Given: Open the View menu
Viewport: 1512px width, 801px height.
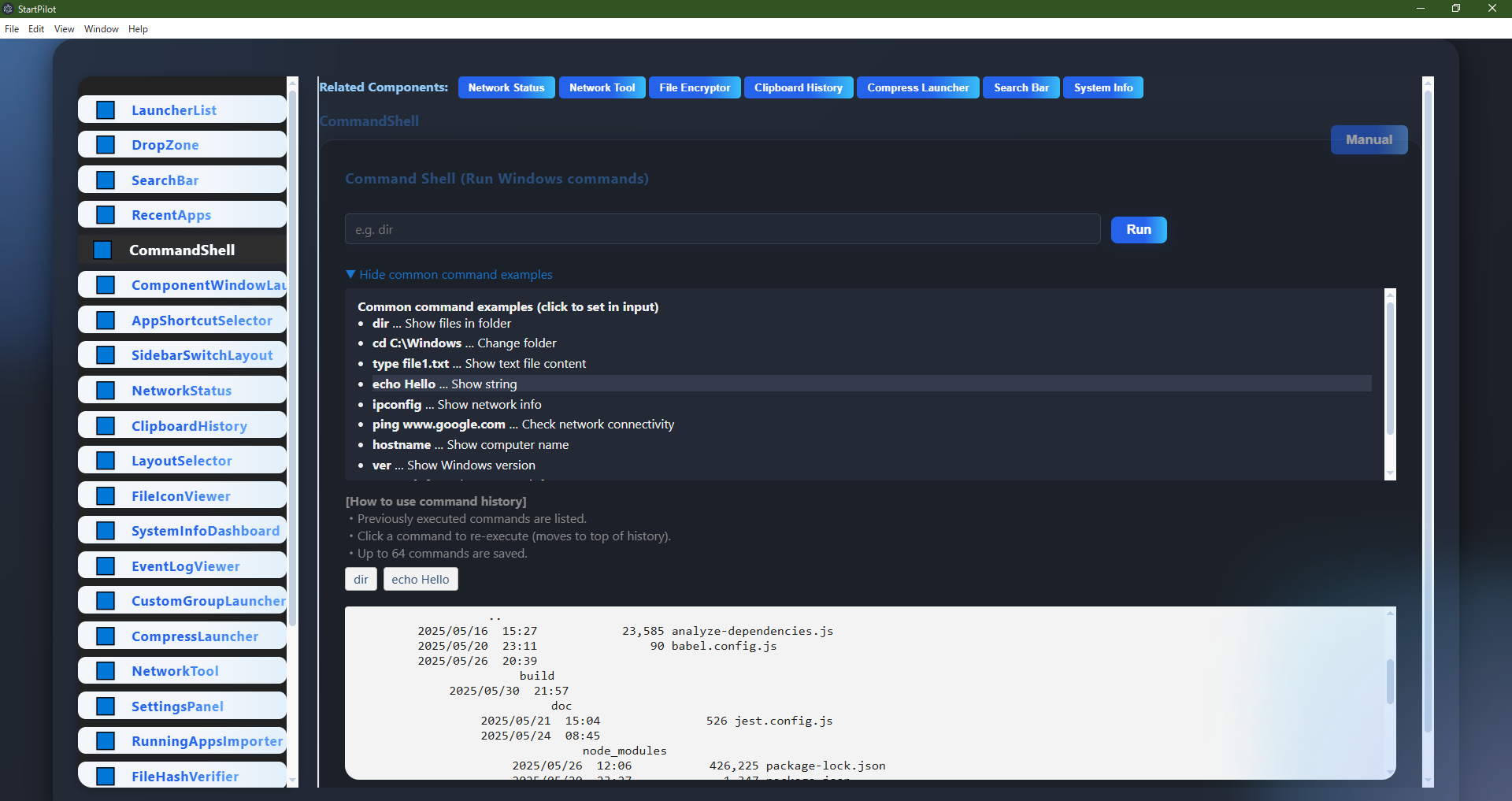Looking at the screenshot, I should [63, 29].
